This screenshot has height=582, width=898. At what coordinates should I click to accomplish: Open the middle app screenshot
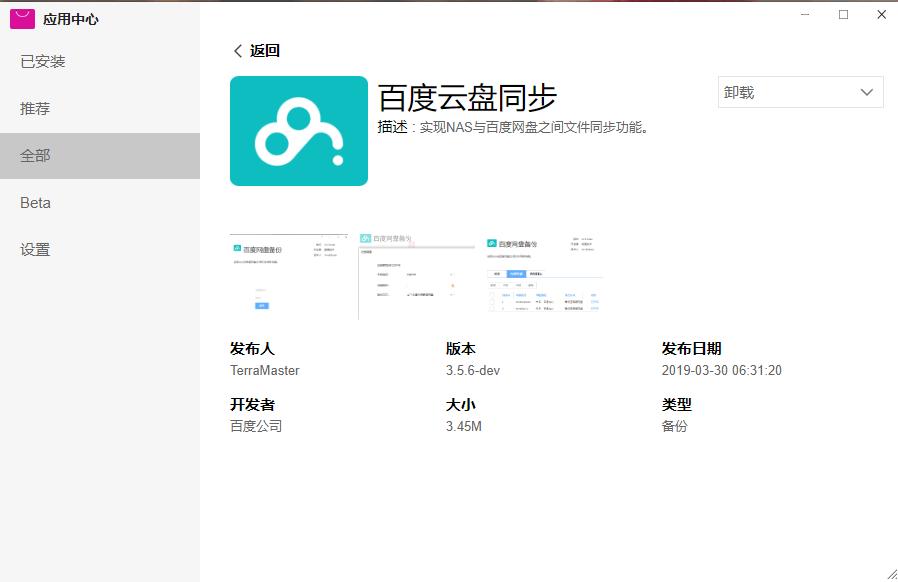pyautogui.click(x=416, y=272)
